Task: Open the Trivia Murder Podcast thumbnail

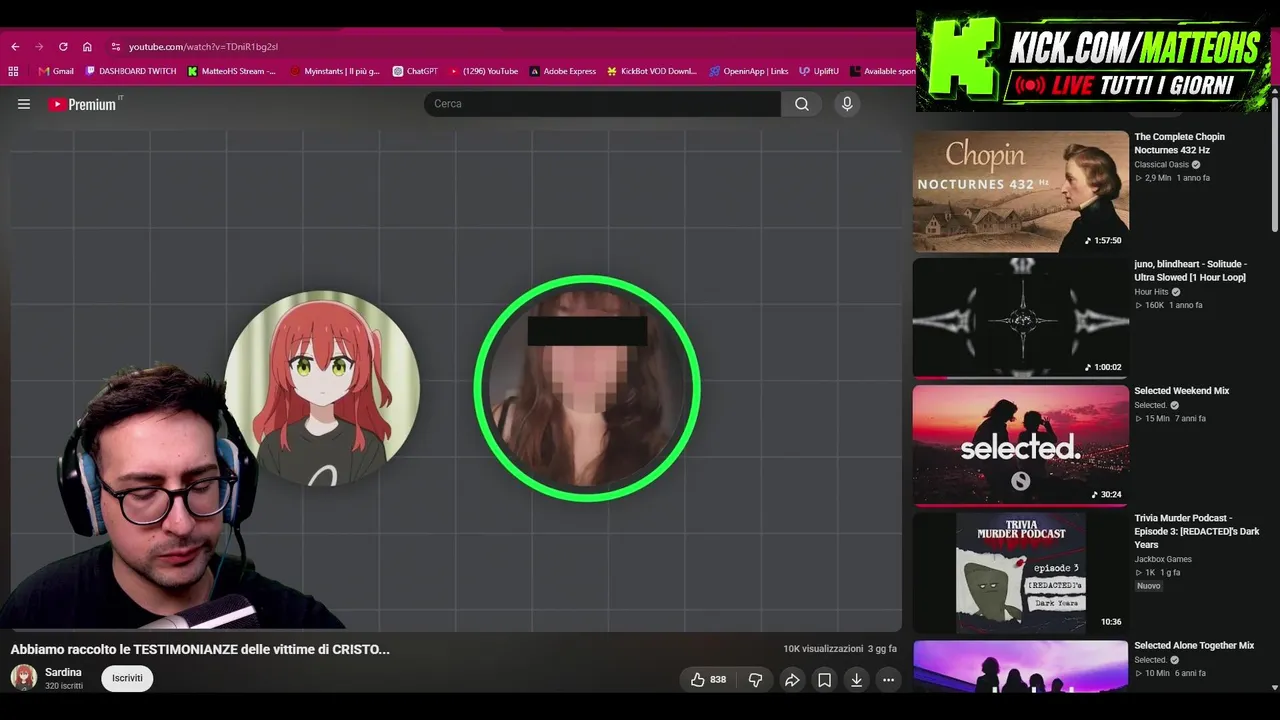Action: (x=1020, y=573)
